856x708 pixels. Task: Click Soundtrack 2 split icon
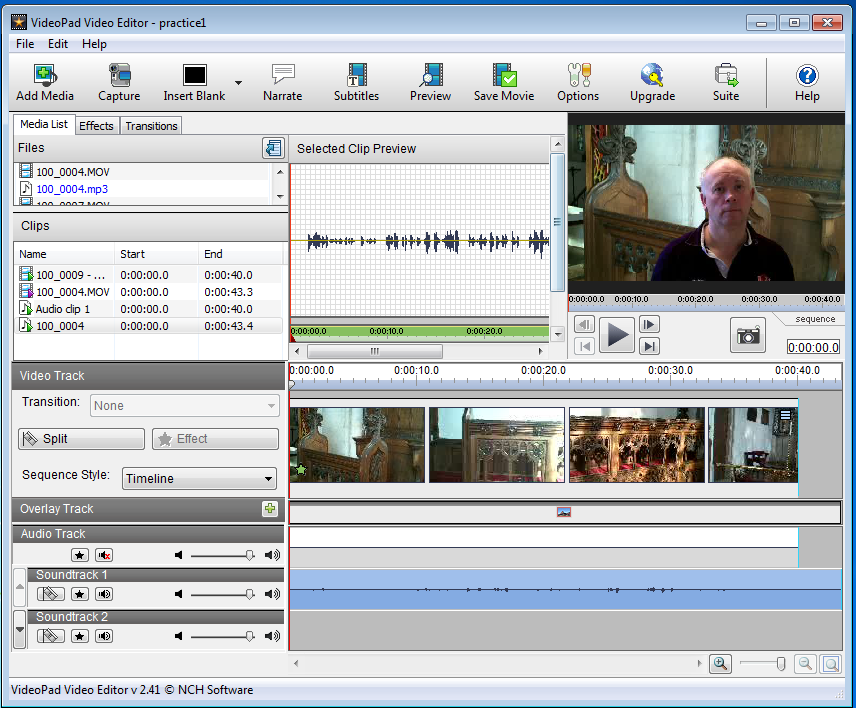click(x=50, y=636)
